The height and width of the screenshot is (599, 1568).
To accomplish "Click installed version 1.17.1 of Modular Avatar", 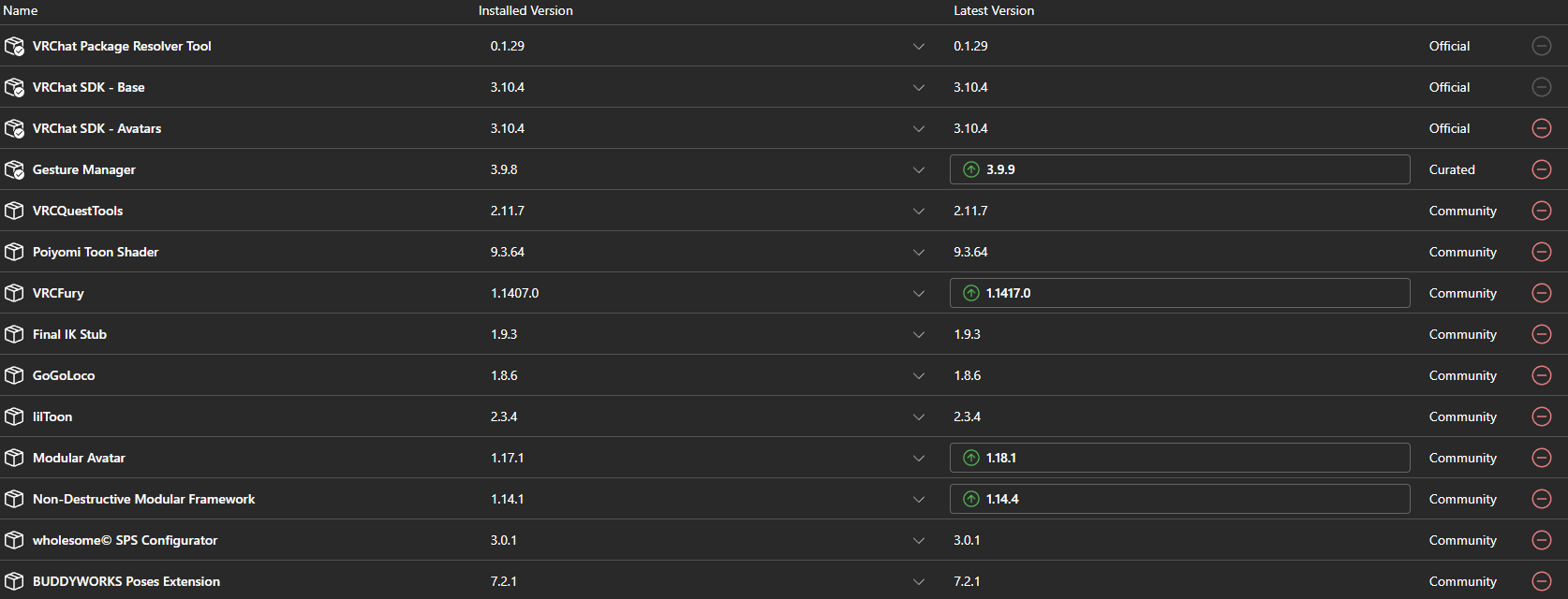I will coord(508,458).
